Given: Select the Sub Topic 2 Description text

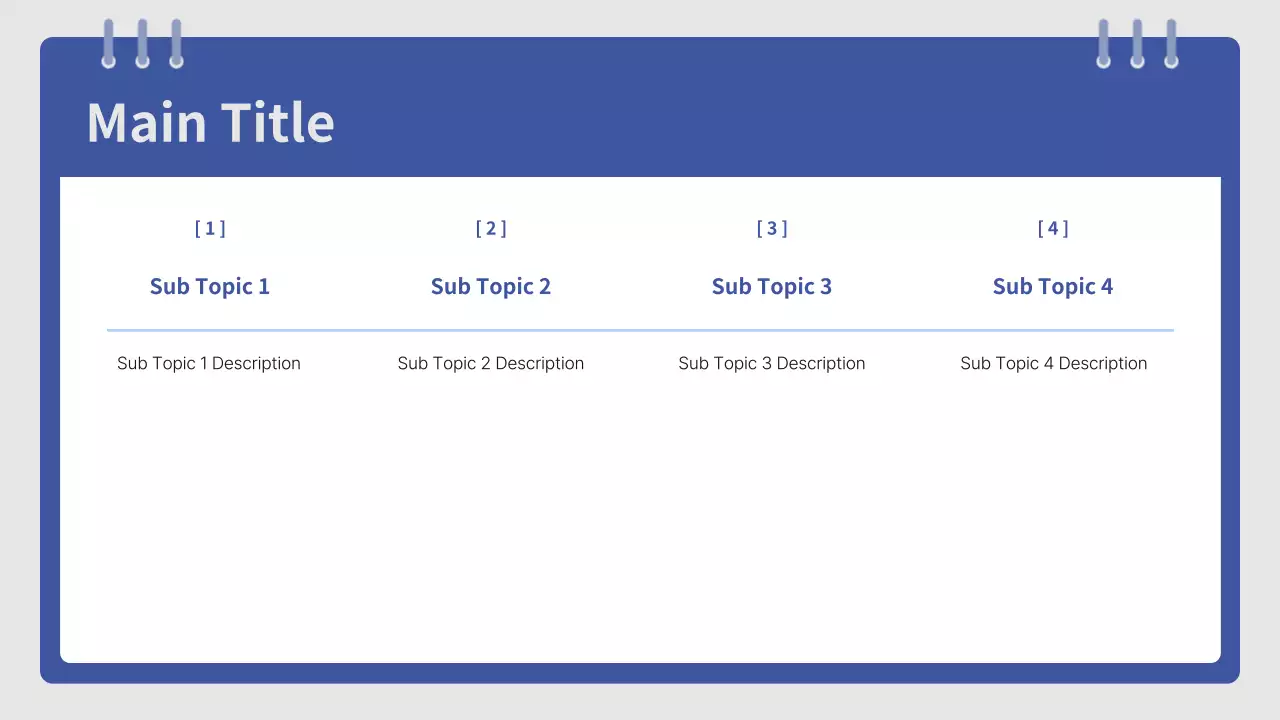Looking at the screenshot, I should (x=491, y=363).
